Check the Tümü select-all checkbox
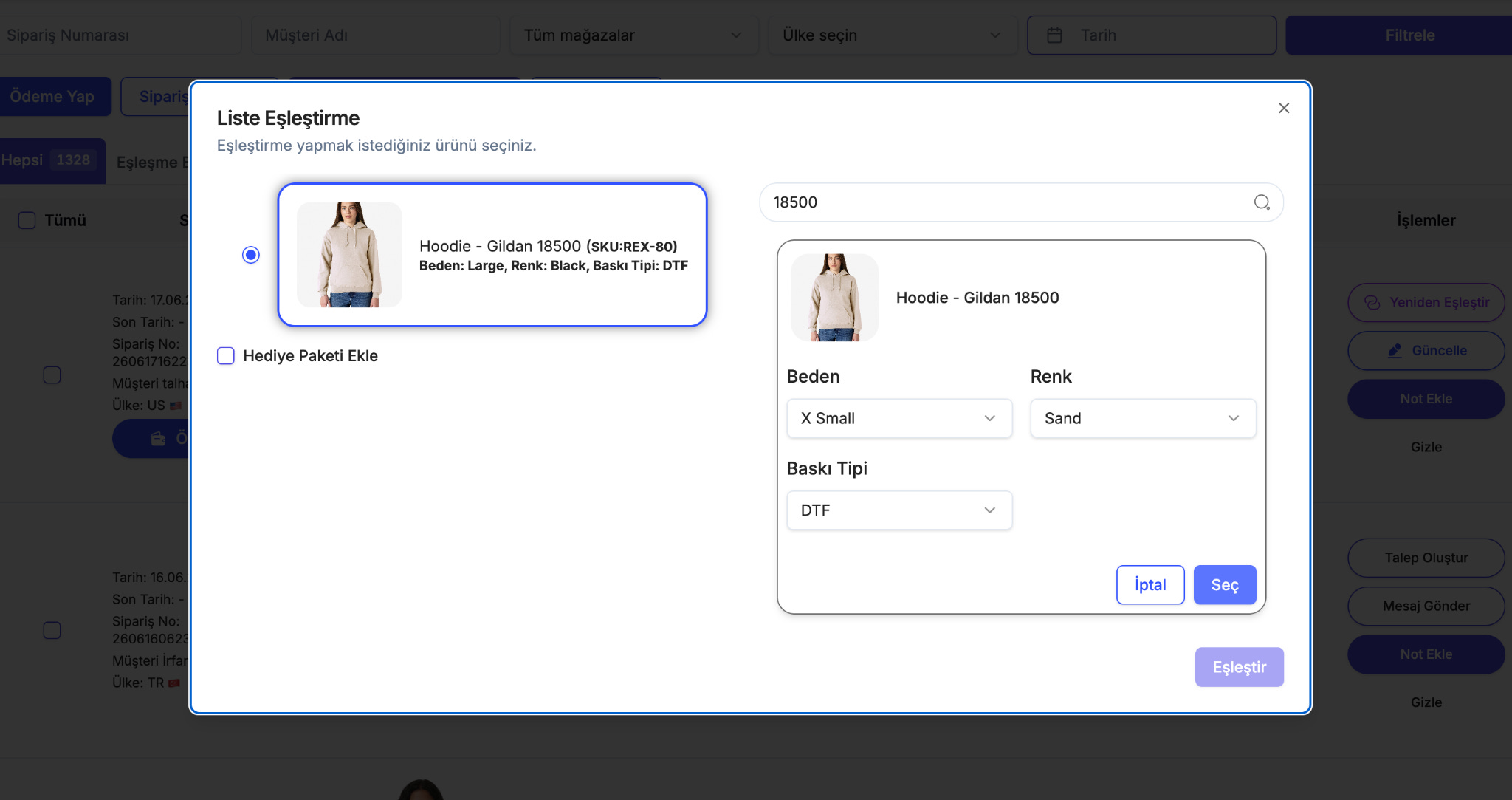The height and width of the screenshot is (800, 1512). tap(27, 220)
